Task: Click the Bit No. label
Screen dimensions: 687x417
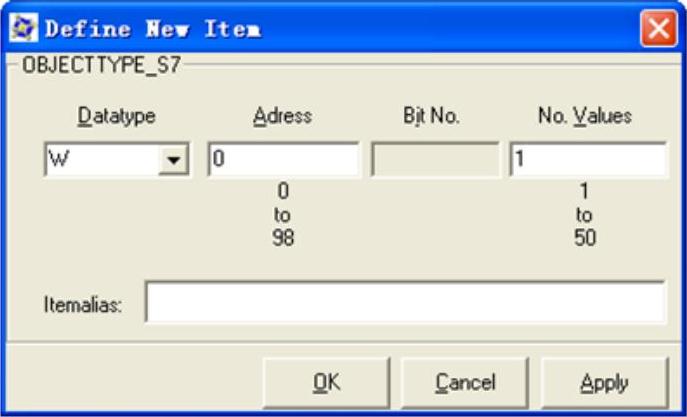Action: tap(432, 117)
